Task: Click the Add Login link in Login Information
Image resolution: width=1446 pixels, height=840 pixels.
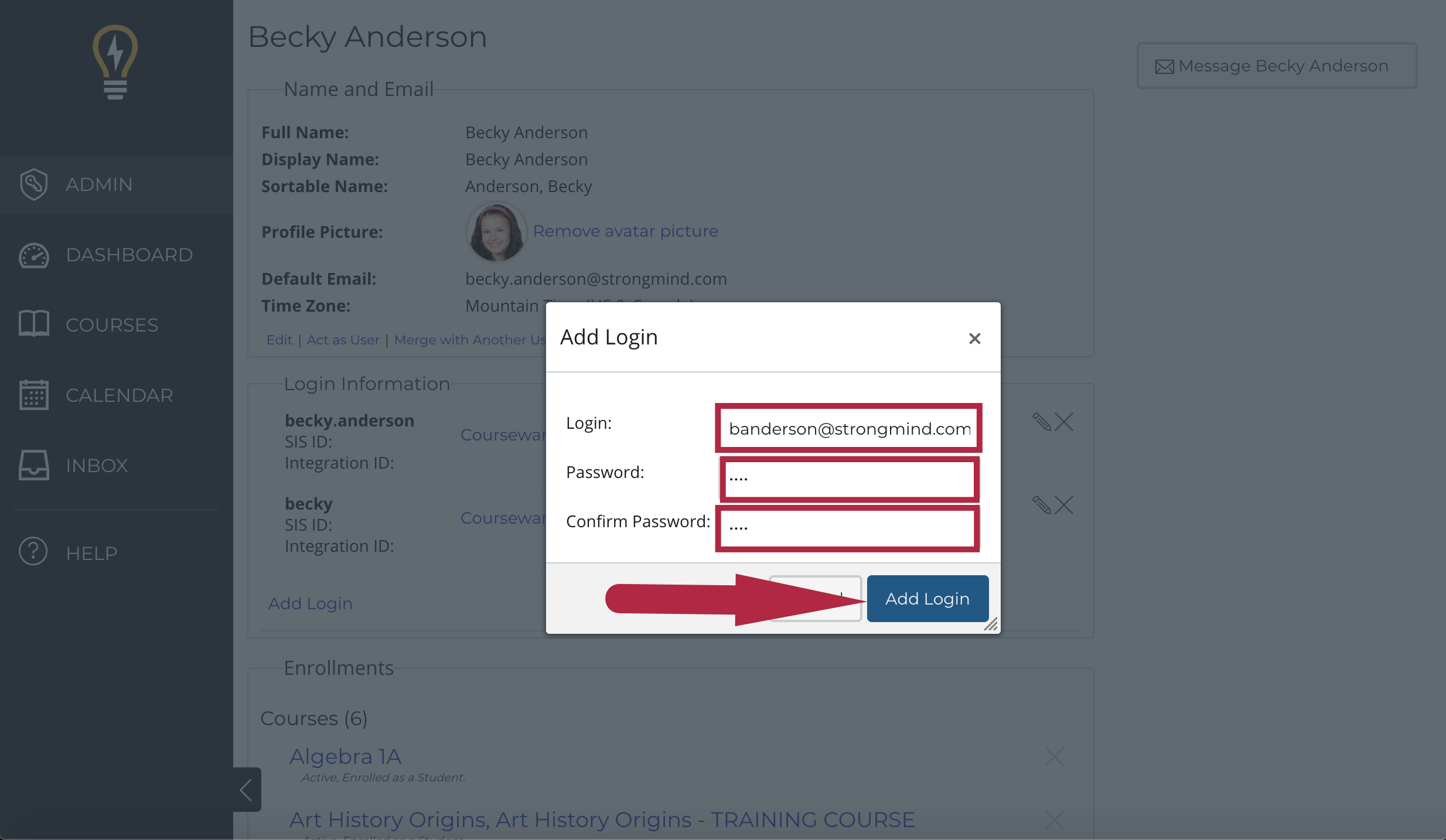Action: (311, 603)
